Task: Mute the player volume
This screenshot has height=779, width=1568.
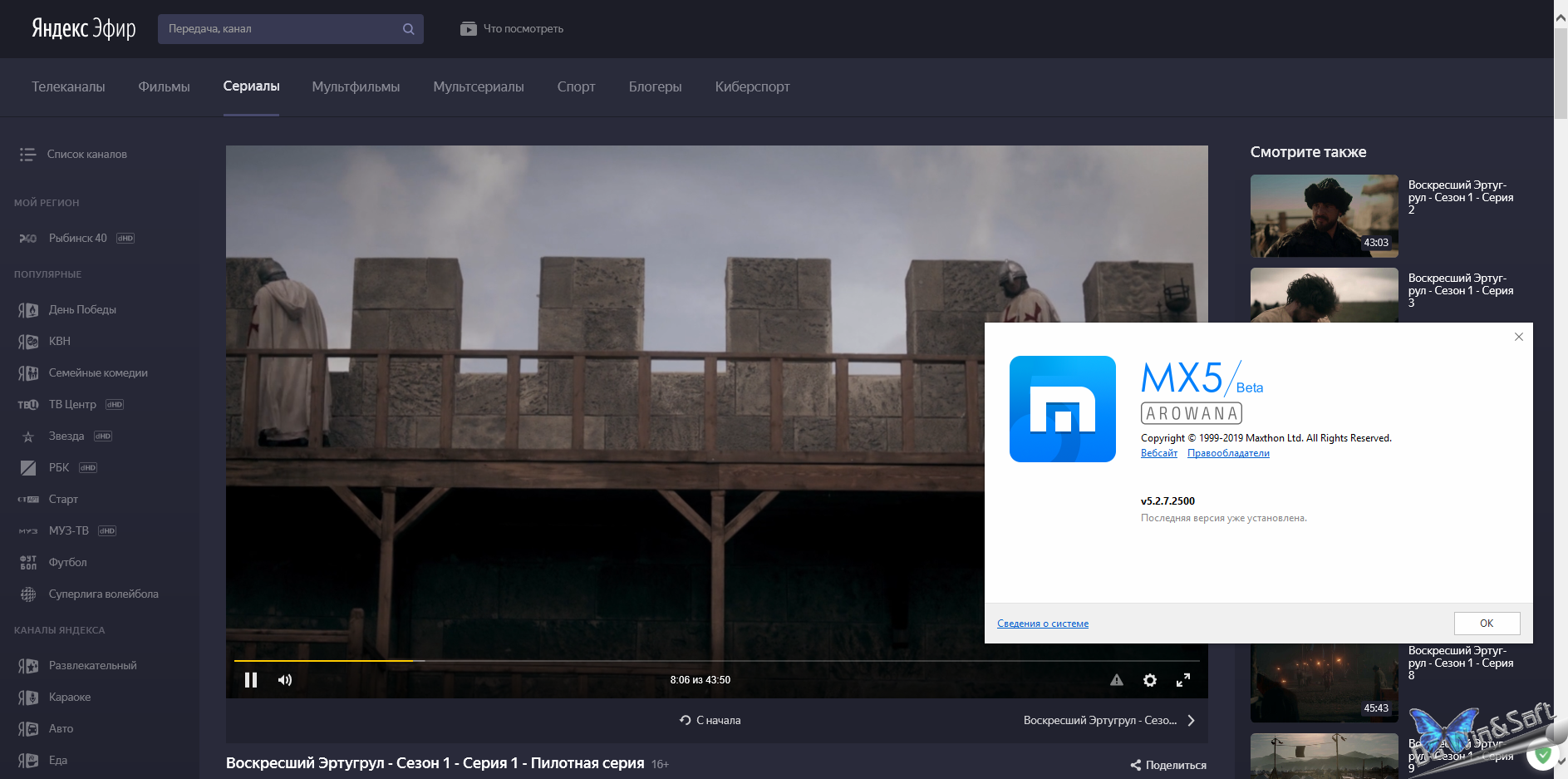Action: (x=285, y=680)
